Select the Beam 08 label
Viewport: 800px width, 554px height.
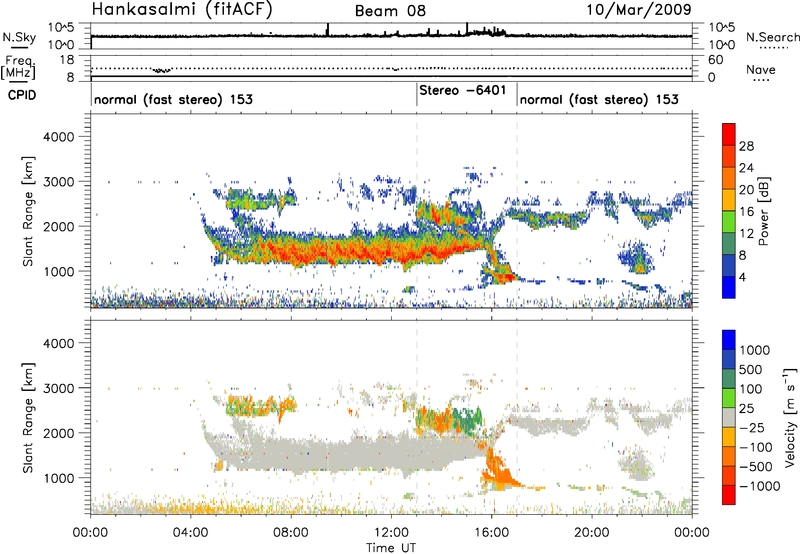(x=390, y=11)
